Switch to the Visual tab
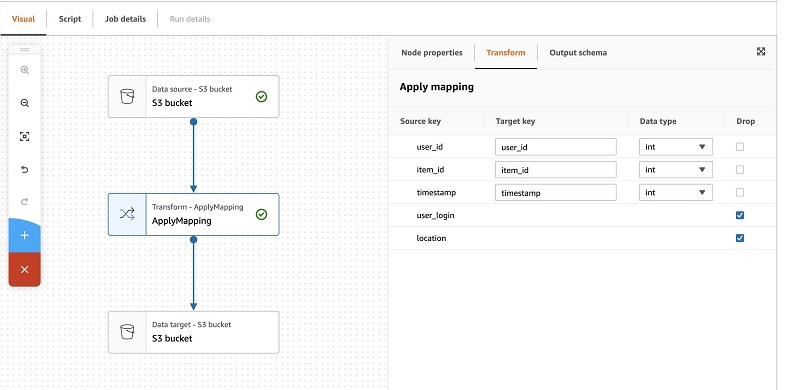 tap(23, 19)
